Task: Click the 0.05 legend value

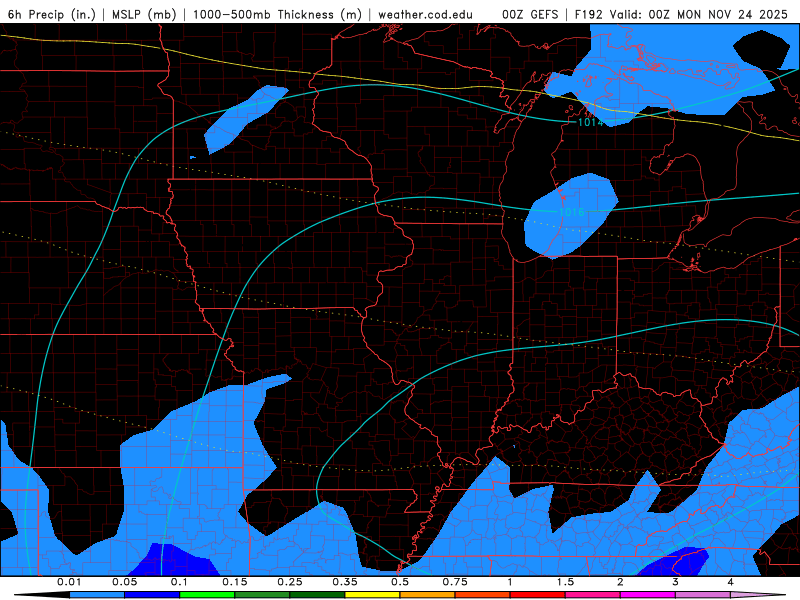Action: click(124, 582)
